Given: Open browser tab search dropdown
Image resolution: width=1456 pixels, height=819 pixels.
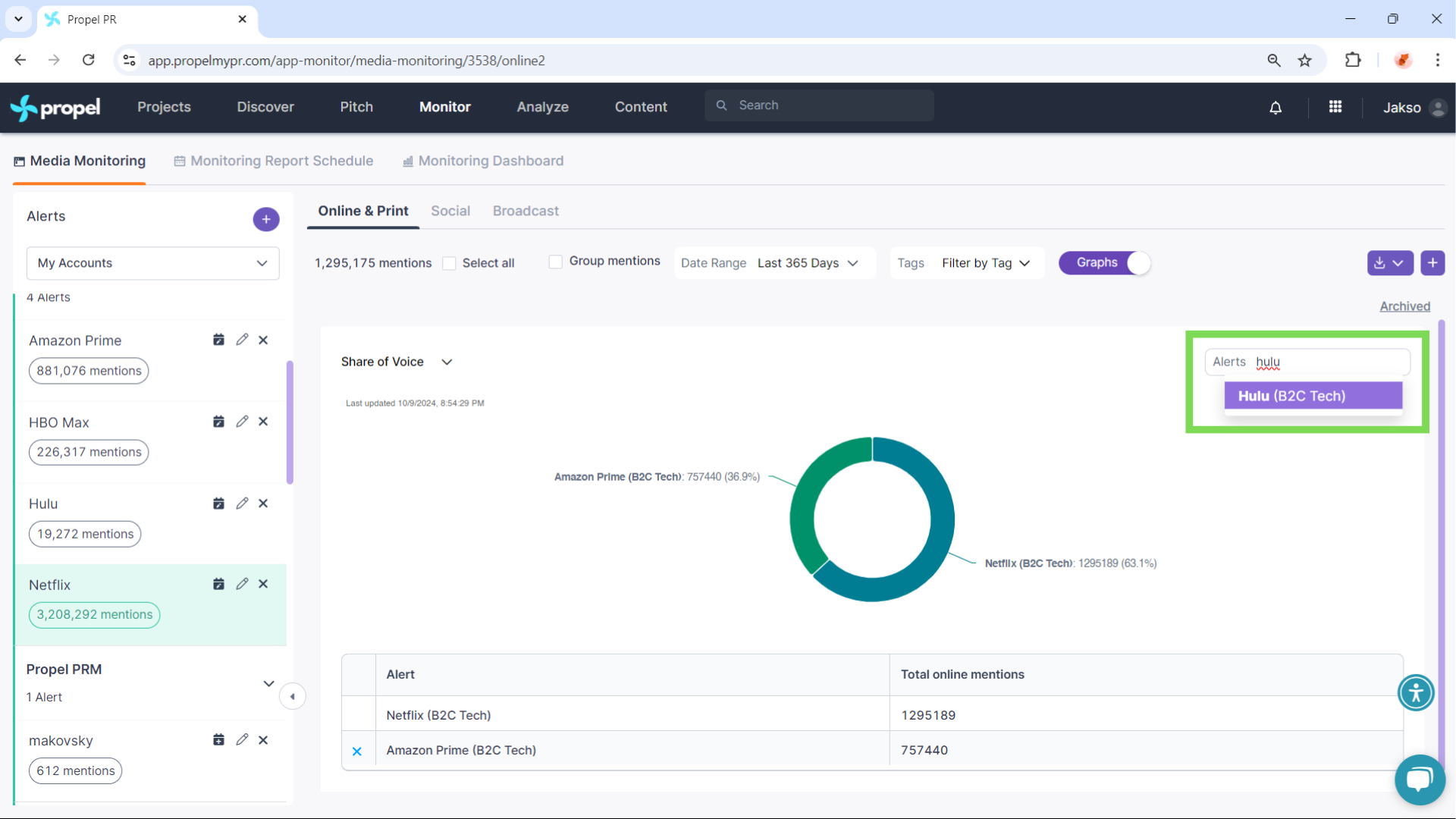Looking at the screenshot, I should tap(18, 19).
